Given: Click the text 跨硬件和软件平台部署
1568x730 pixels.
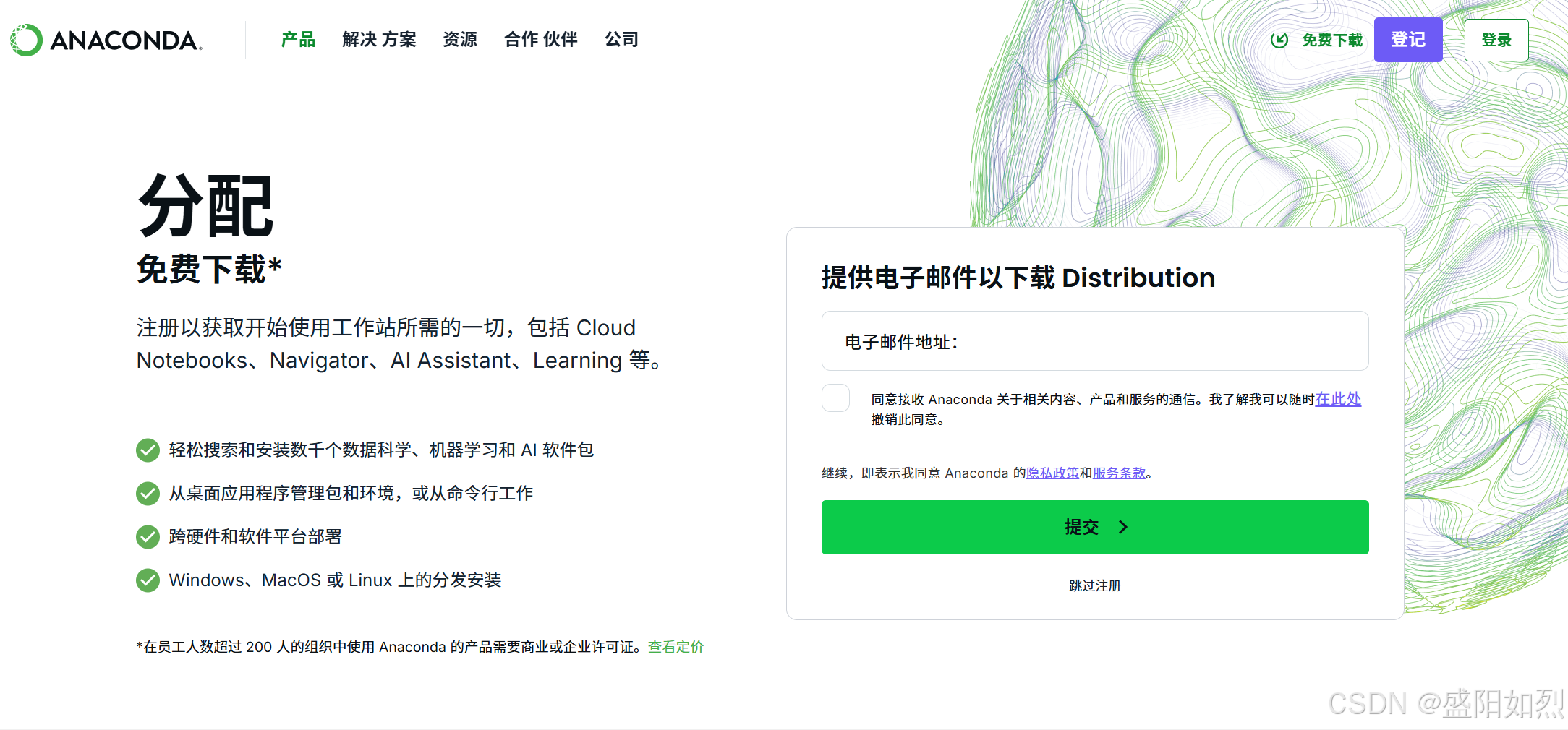Looking at the screenshot, I should (255, 537).
